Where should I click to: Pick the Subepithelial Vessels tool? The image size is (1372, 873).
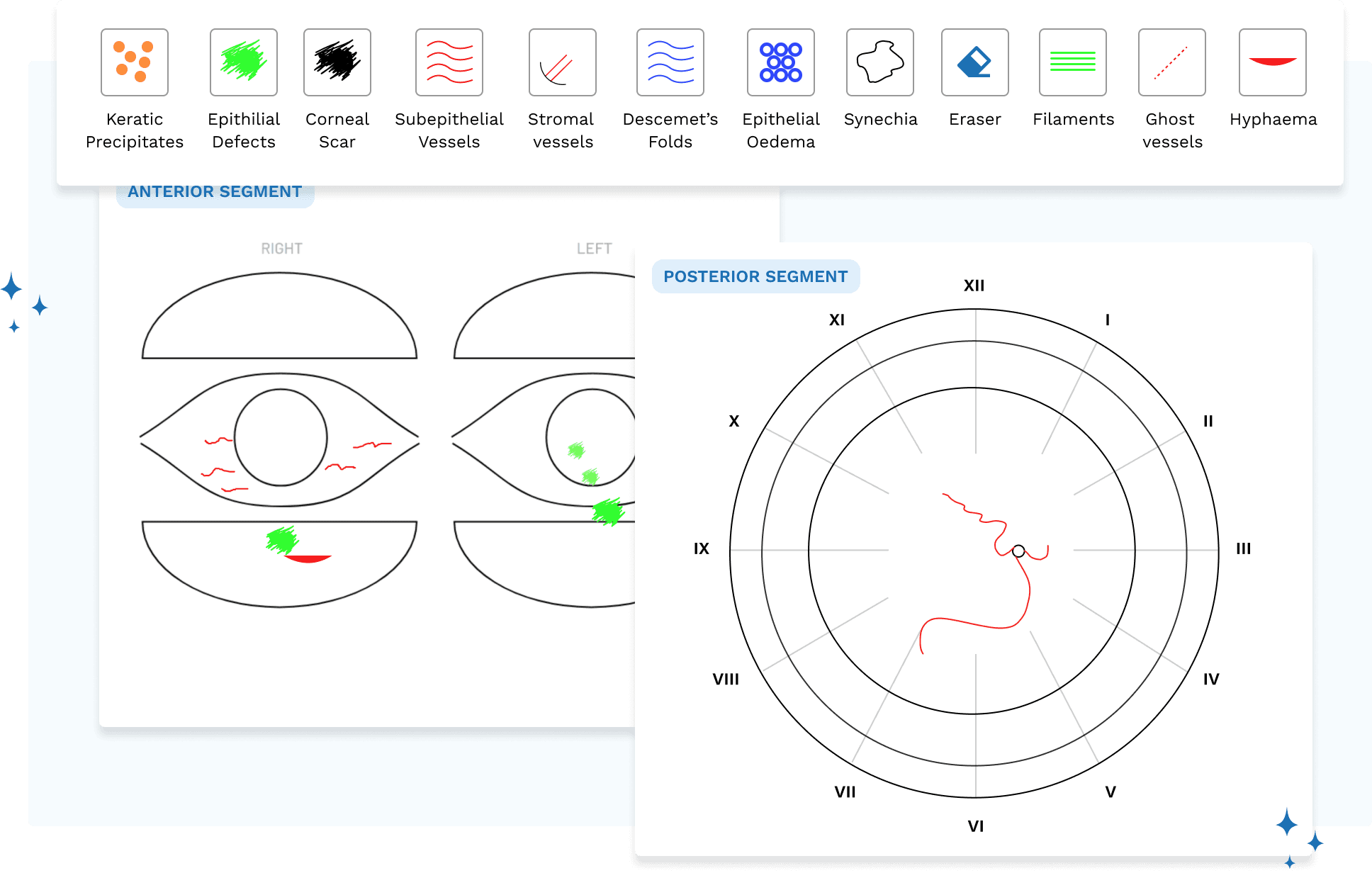(449, 62)
